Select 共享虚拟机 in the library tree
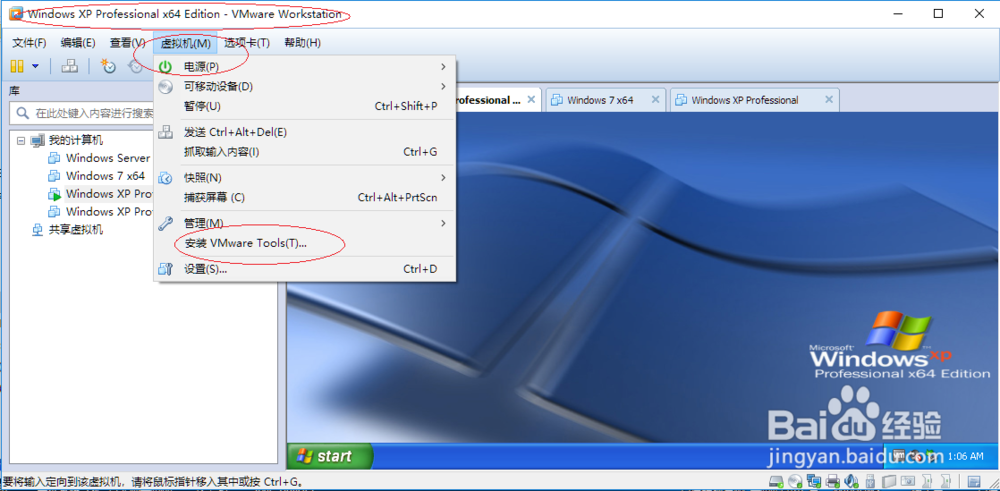Image resolution: width=1000 pixels, height=491 pixels. click(x=76, y=230)
